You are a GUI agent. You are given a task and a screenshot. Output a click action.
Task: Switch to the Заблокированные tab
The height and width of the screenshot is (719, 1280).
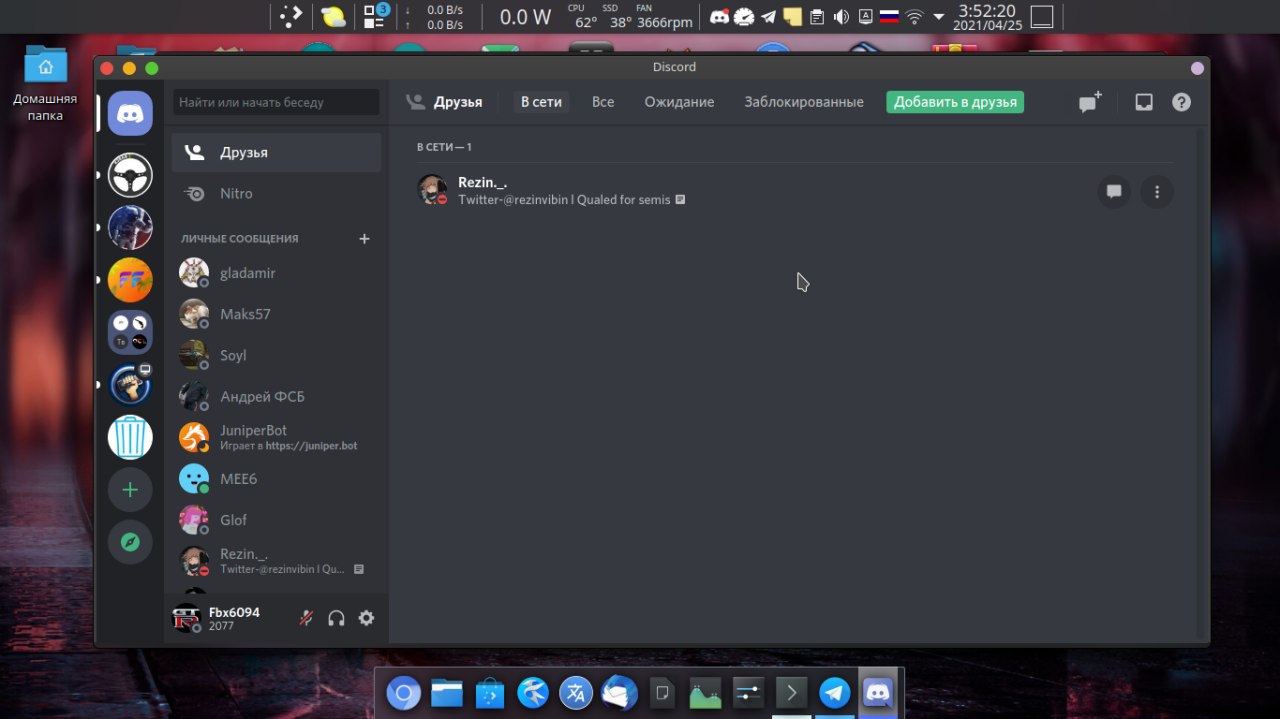[804, 102]
